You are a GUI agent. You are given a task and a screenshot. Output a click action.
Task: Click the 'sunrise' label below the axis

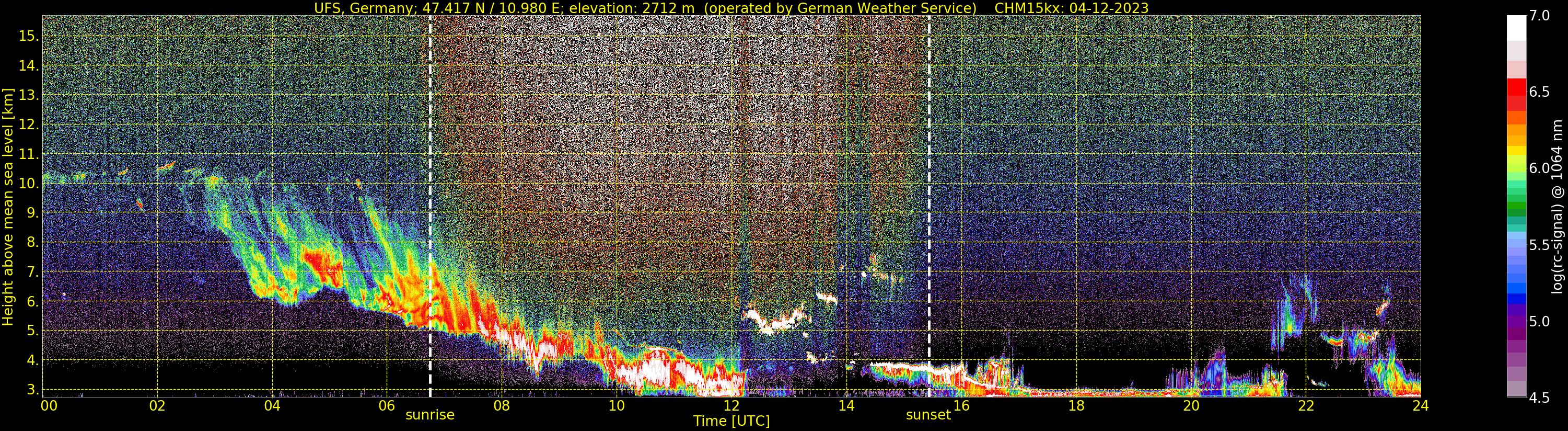pyautogui.click(x=429, y=415)
